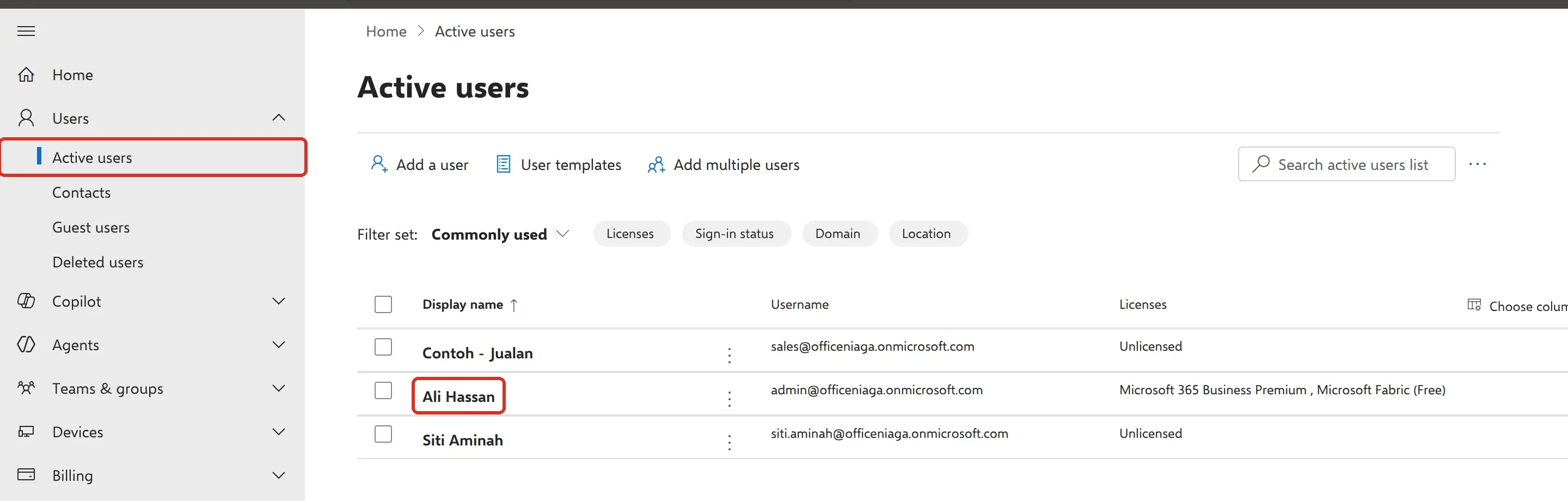1568x501 pixels.
Task: Tick the select all users checkbox
Action: point(383,304)
